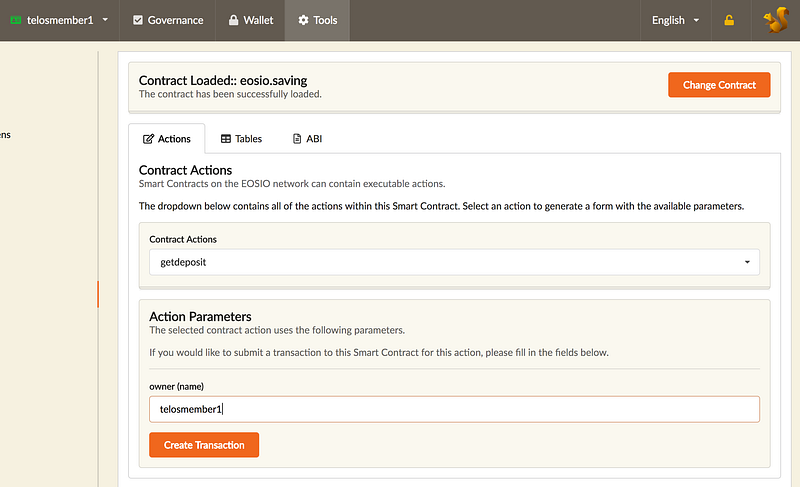Click the Actions tab edit icon

point(148,139)
